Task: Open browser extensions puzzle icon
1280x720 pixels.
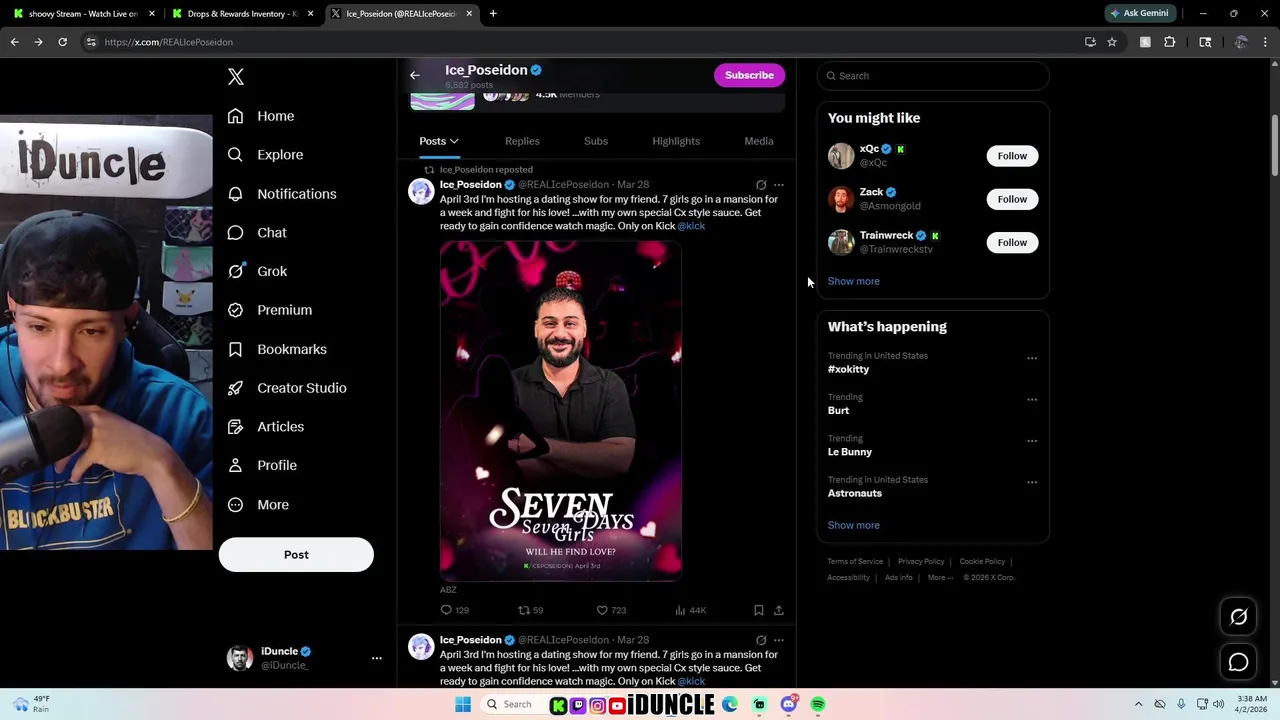Action: pyautogui.click(x=1170, y=42)
